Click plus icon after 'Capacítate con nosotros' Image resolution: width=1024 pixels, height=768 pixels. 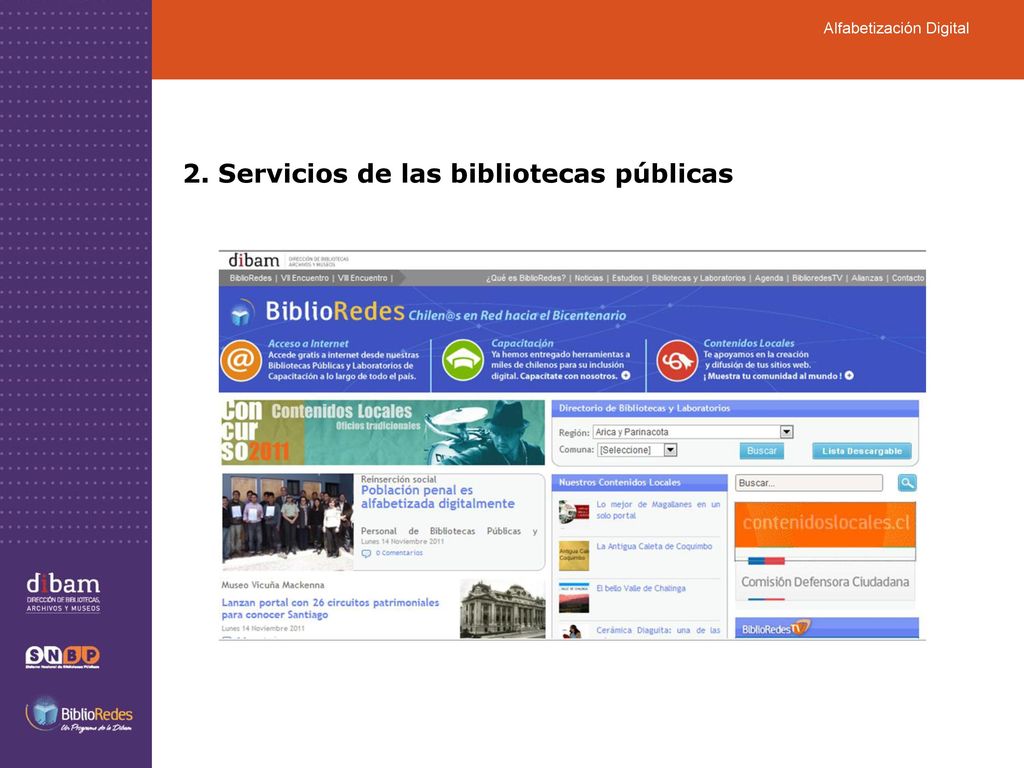click(x=626, y=376)
